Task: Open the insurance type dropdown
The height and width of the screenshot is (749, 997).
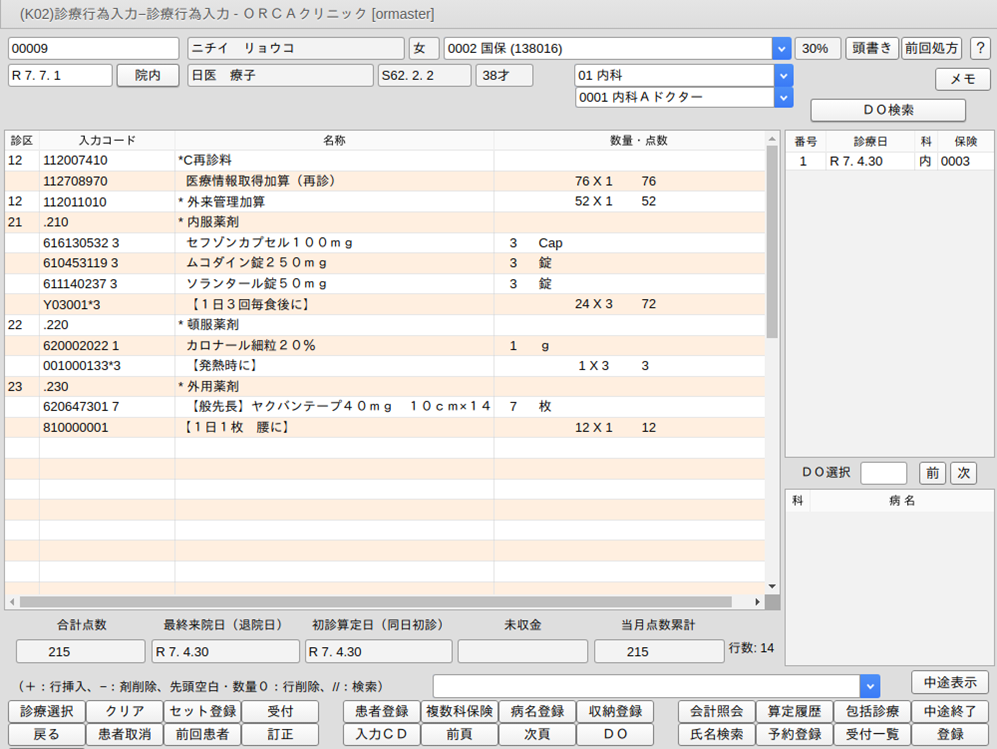Action: click(781, 49)
